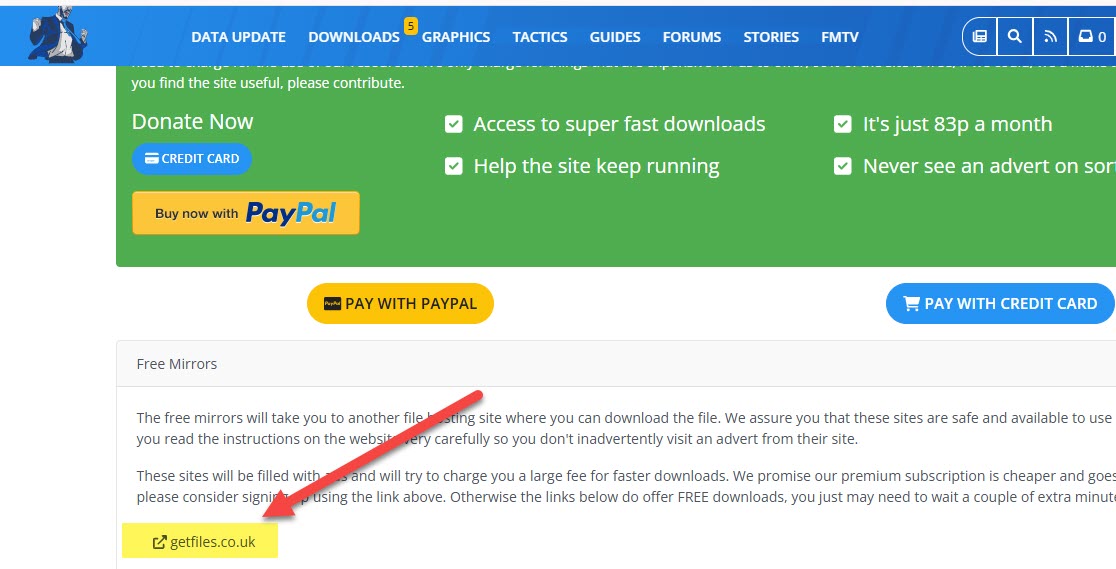Open the RSS feed icon
1116x569 pixels.
coord(1050,37)
